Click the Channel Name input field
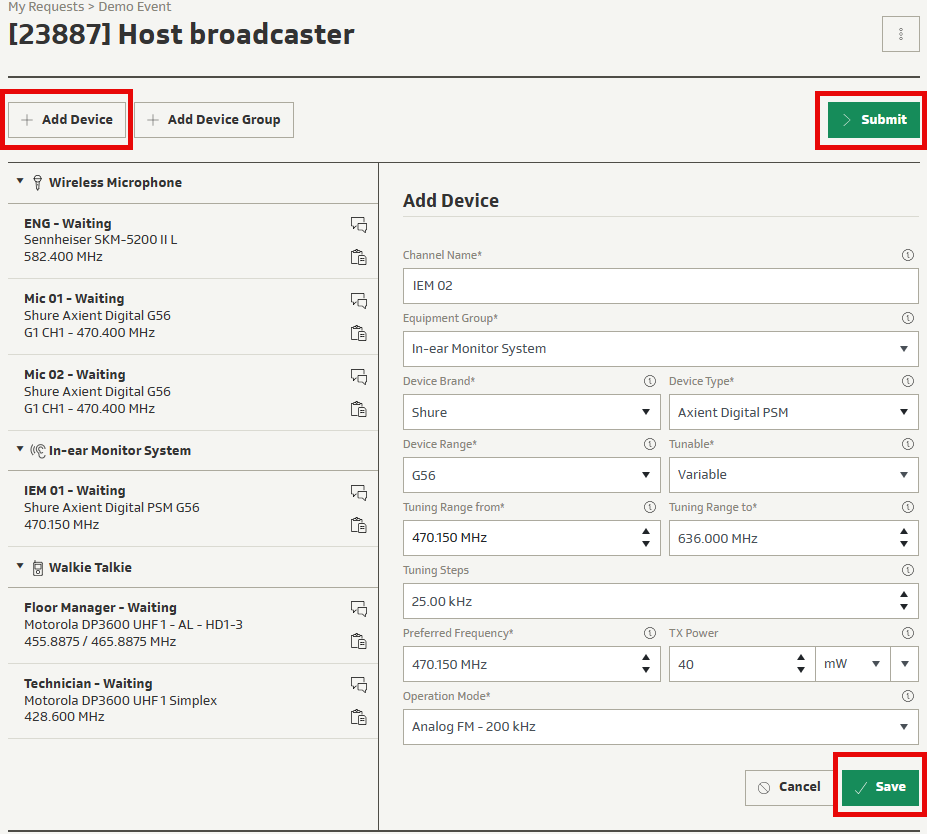The width and height of the screenshot is (927, 834). [x=660, y=286]
